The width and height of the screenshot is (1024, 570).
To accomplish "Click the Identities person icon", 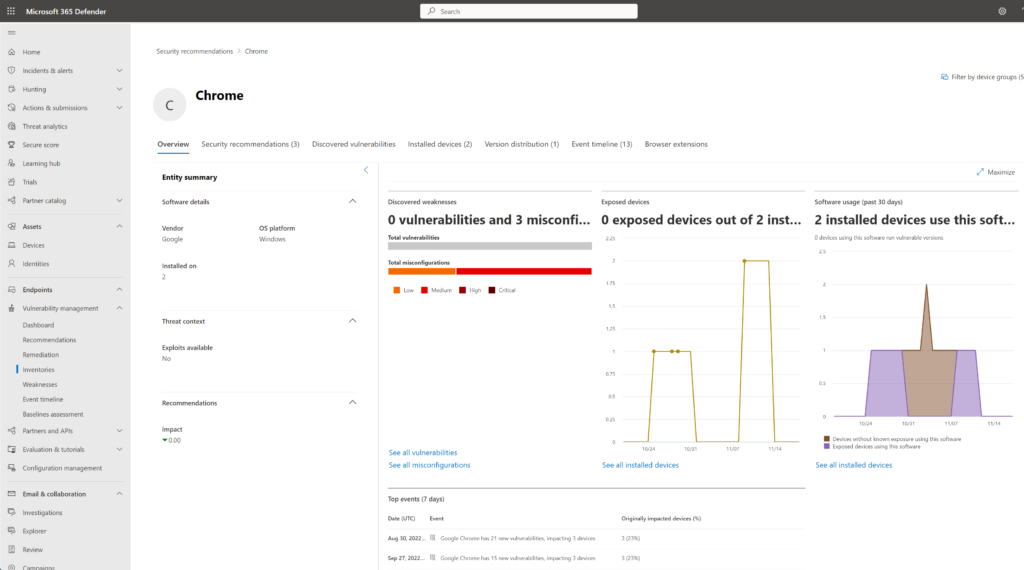I will [11, 264].
